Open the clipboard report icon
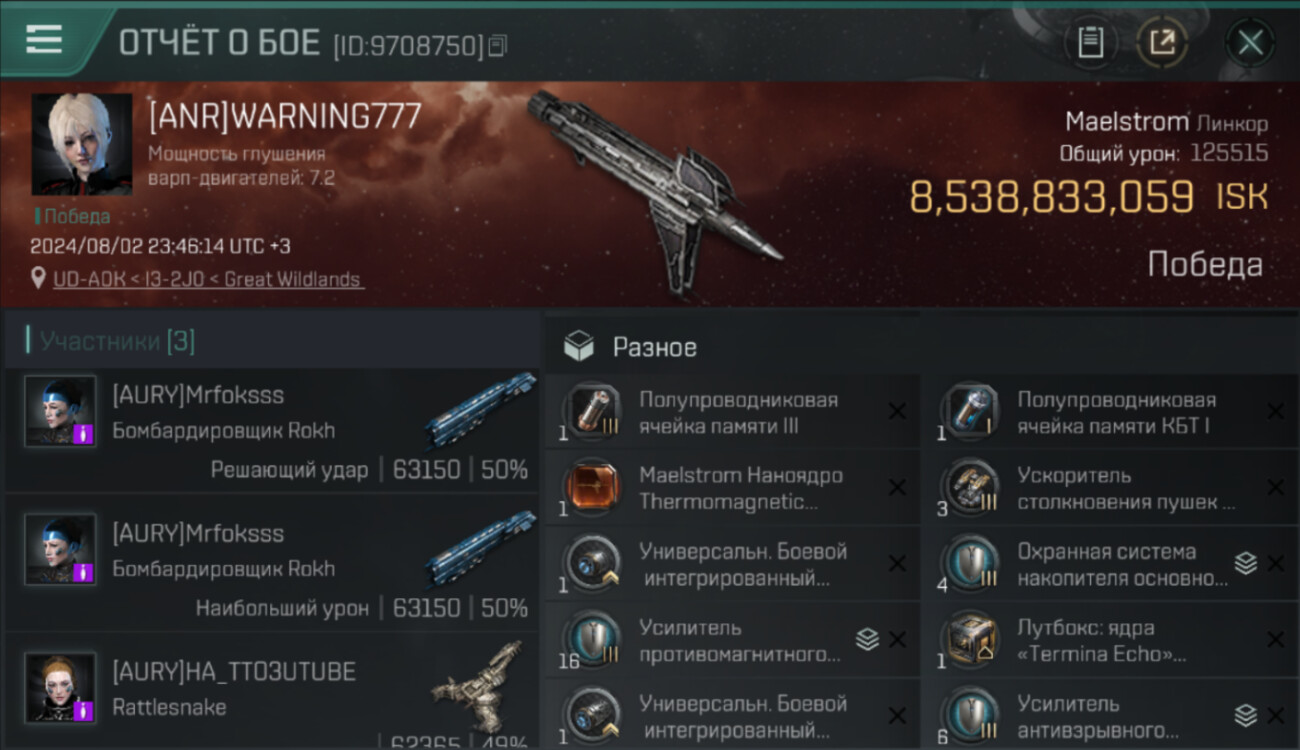1300x750 pixels. tap(1091, 42)
